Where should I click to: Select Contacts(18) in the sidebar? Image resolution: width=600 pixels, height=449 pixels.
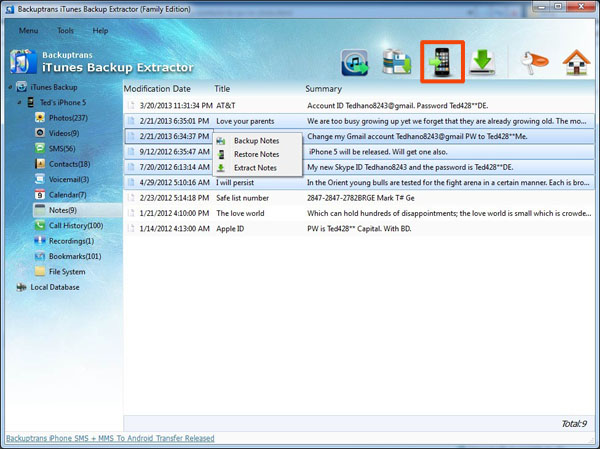(69, 164)
